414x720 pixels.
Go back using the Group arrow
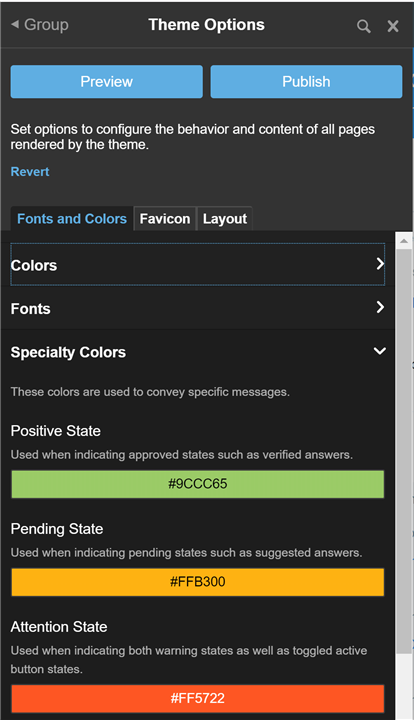click(x=40, y=25)
